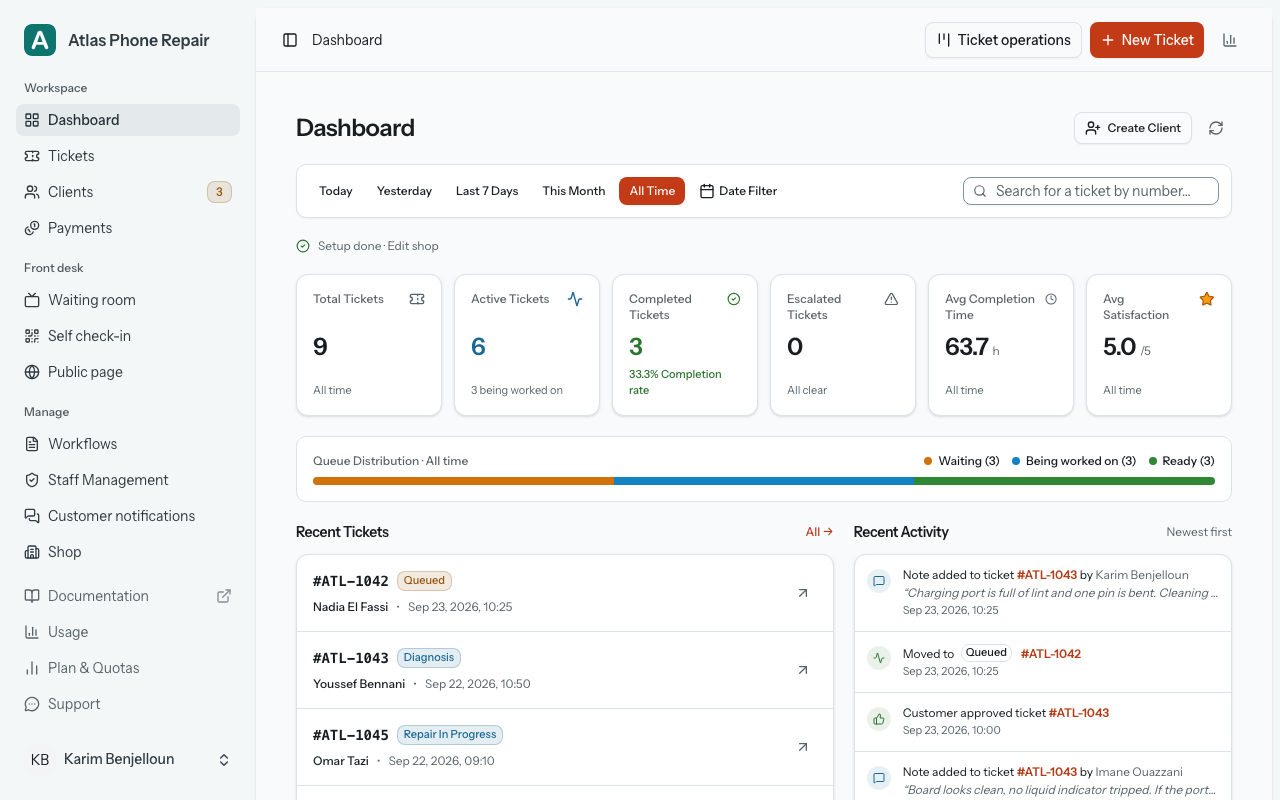Click the external link icon beside Documentation

coord(224,596)
